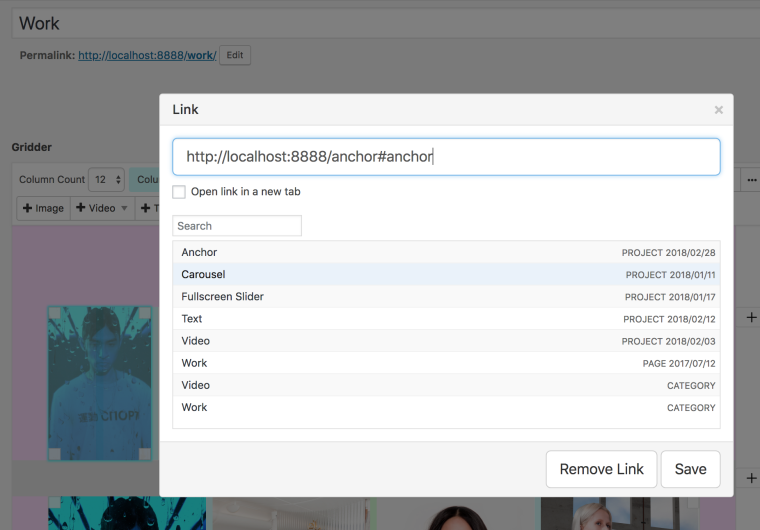
Task: Open the permalink localhost:8888/work/
Action: click(x=146, y=55)
